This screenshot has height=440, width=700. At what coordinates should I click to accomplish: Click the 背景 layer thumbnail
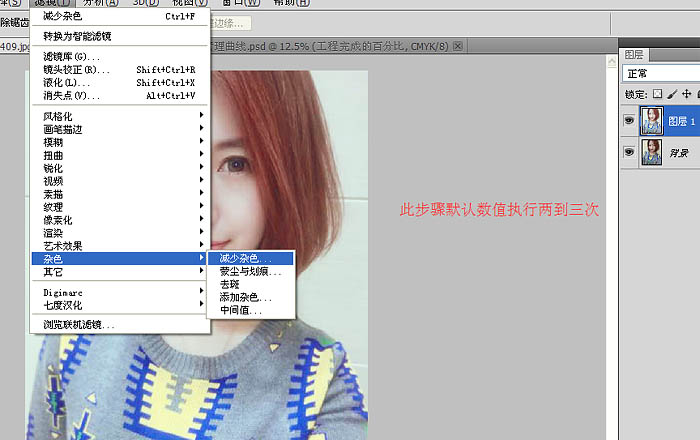point(652,153)
